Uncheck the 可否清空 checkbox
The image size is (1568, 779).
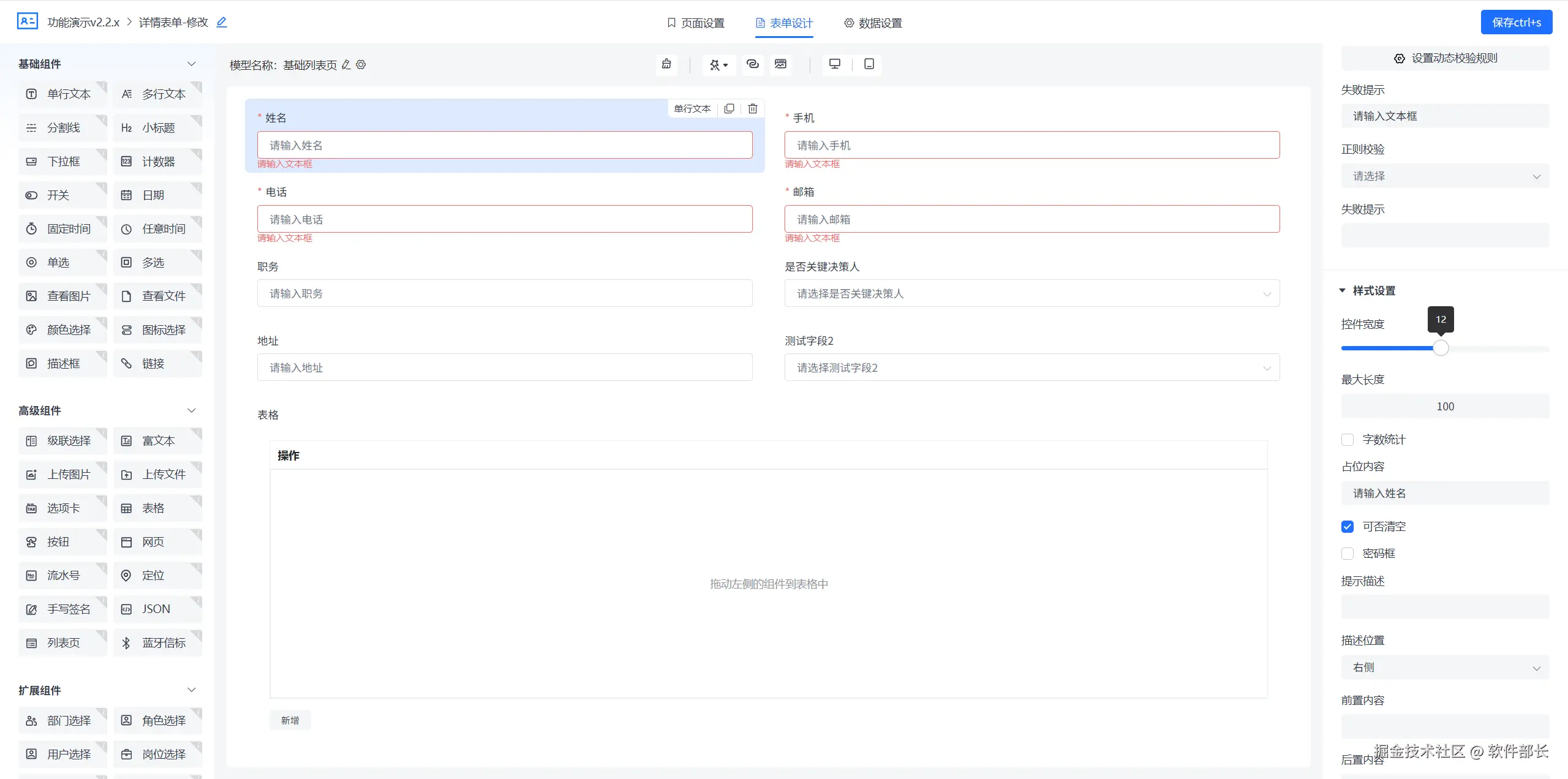tap(1347, 527)
